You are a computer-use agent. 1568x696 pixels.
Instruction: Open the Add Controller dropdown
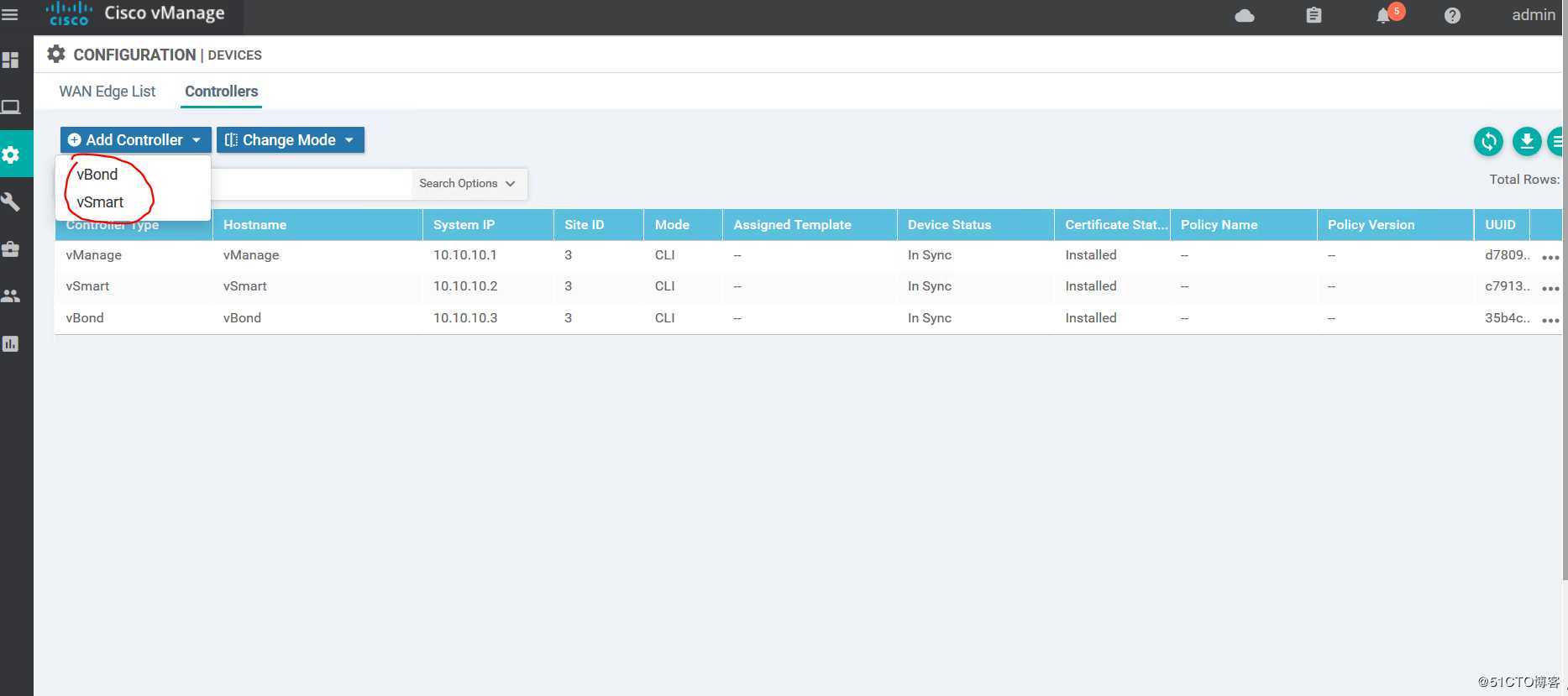pos(135,140)
